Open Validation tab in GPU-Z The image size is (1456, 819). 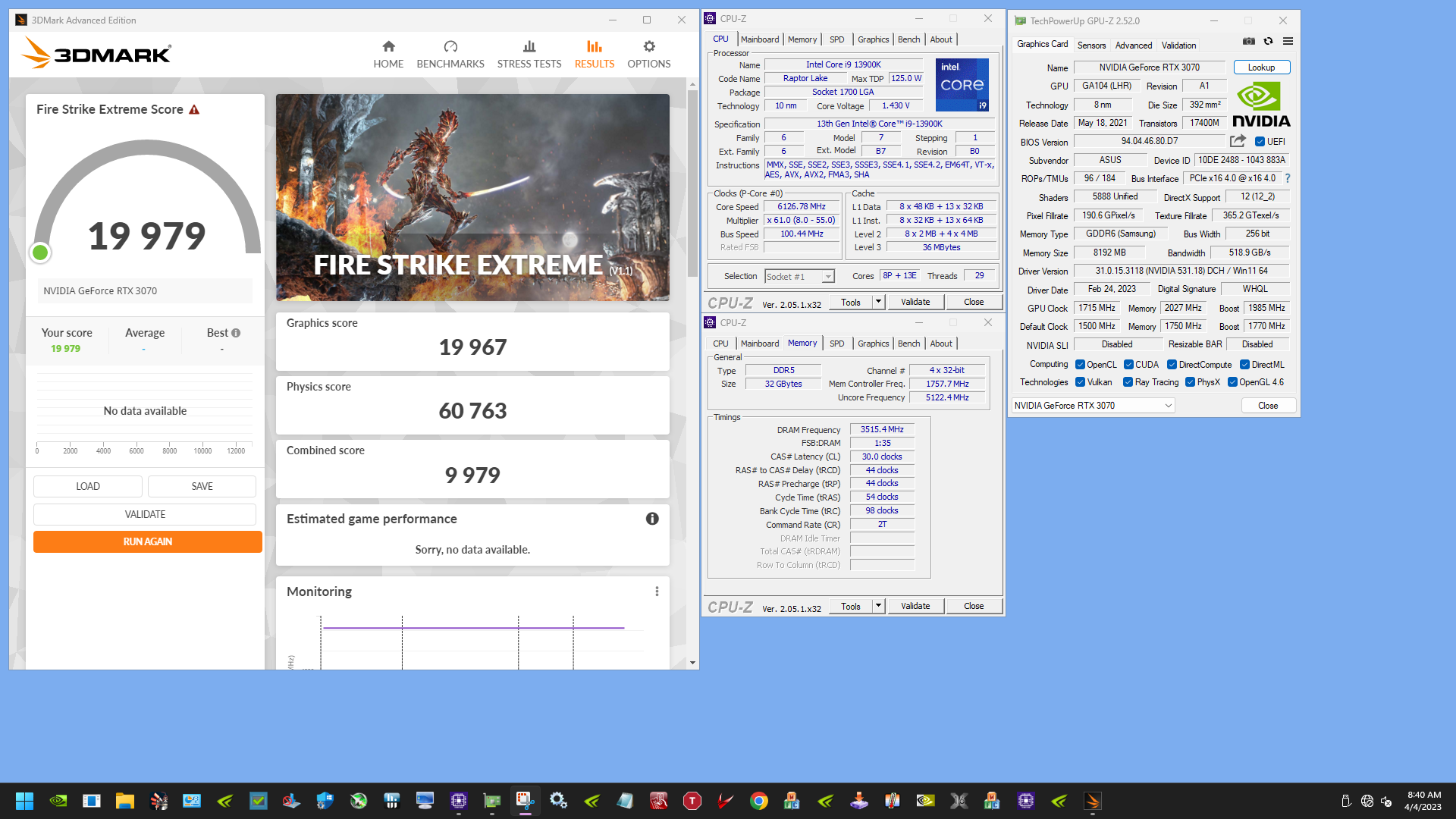(1178, 45)
